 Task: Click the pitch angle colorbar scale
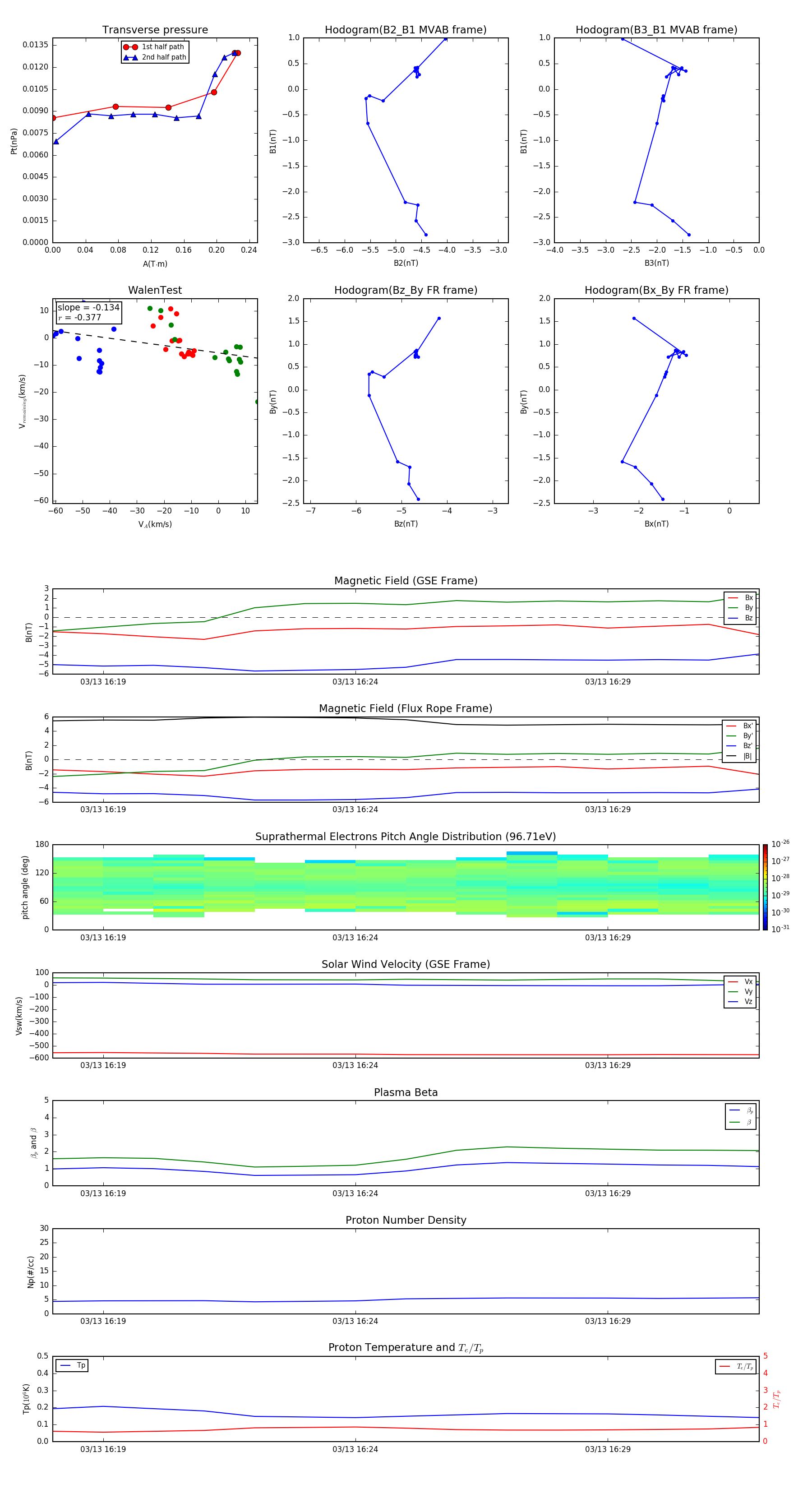point(765,887)
